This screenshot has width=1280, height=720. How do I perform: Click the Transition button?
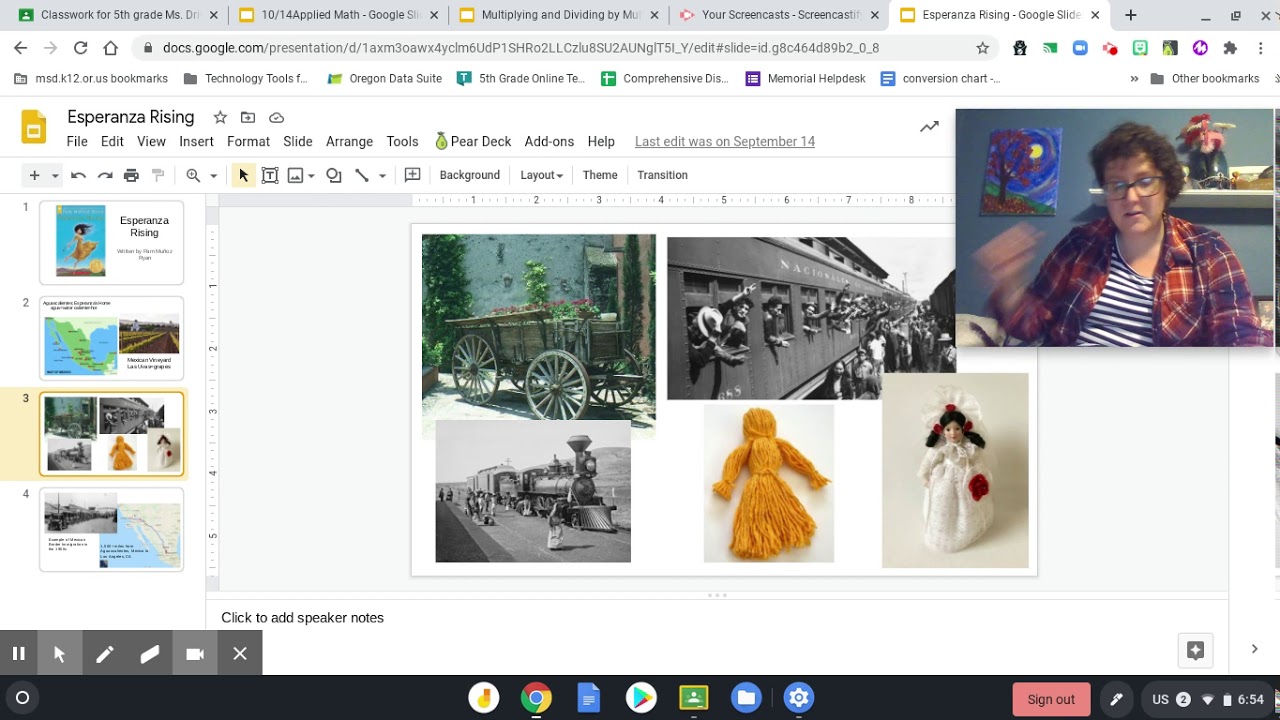[x=662, y=175]
